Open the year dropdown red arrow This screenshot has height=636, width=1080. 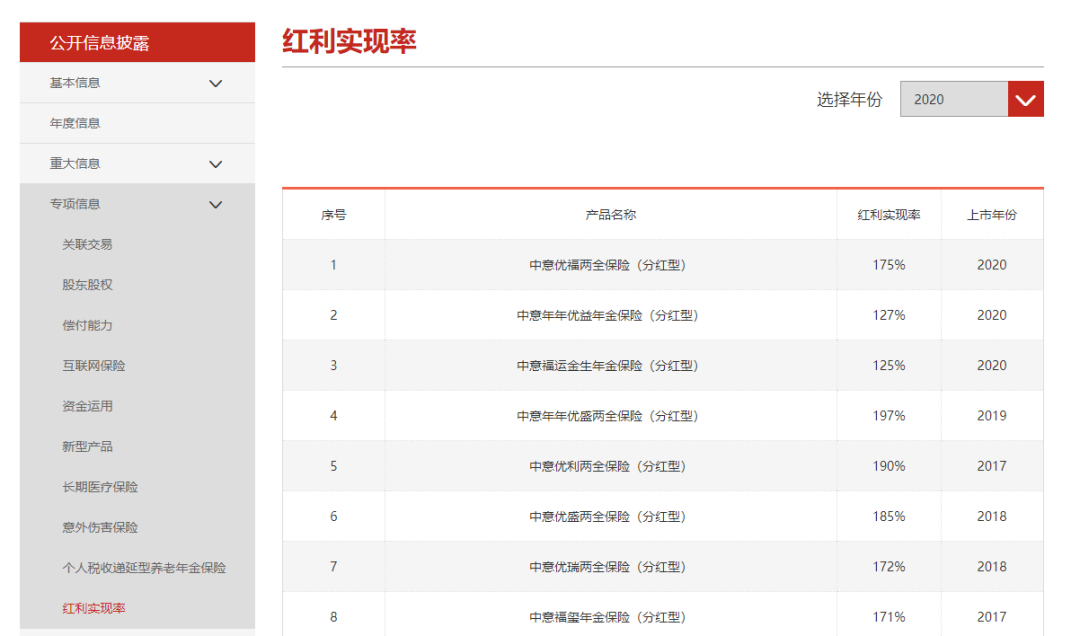click(1026, 99)
